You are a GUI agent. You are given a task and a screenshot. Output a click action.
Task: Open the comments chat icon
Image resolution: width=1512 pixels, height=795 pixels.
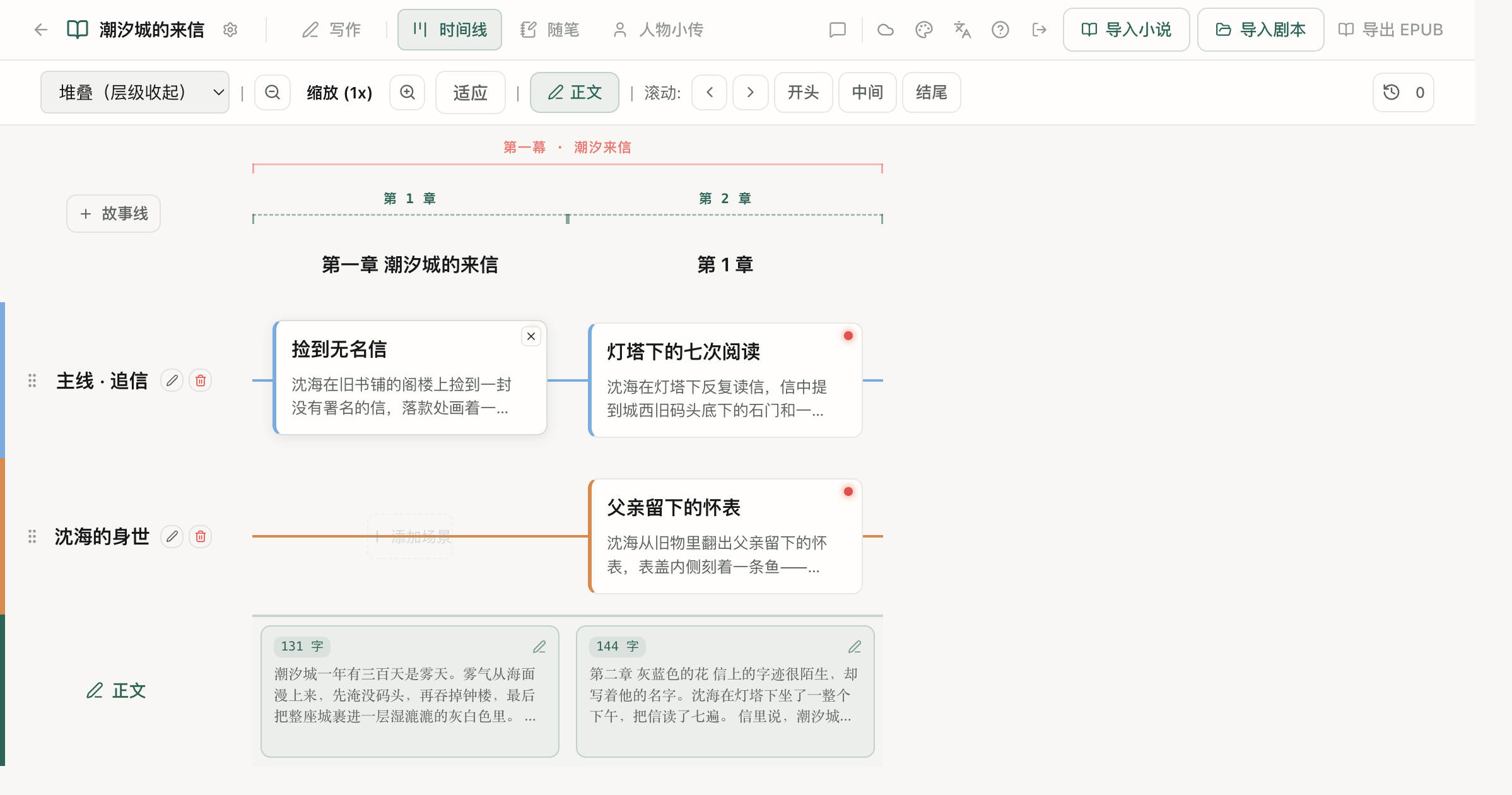[837, 30]
